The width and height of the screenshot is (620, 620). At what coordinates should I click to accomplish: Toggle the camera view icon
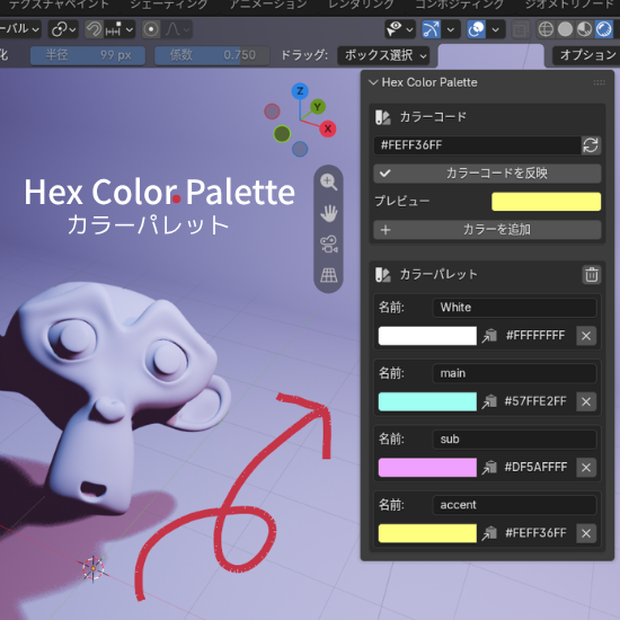click(329, 244)
